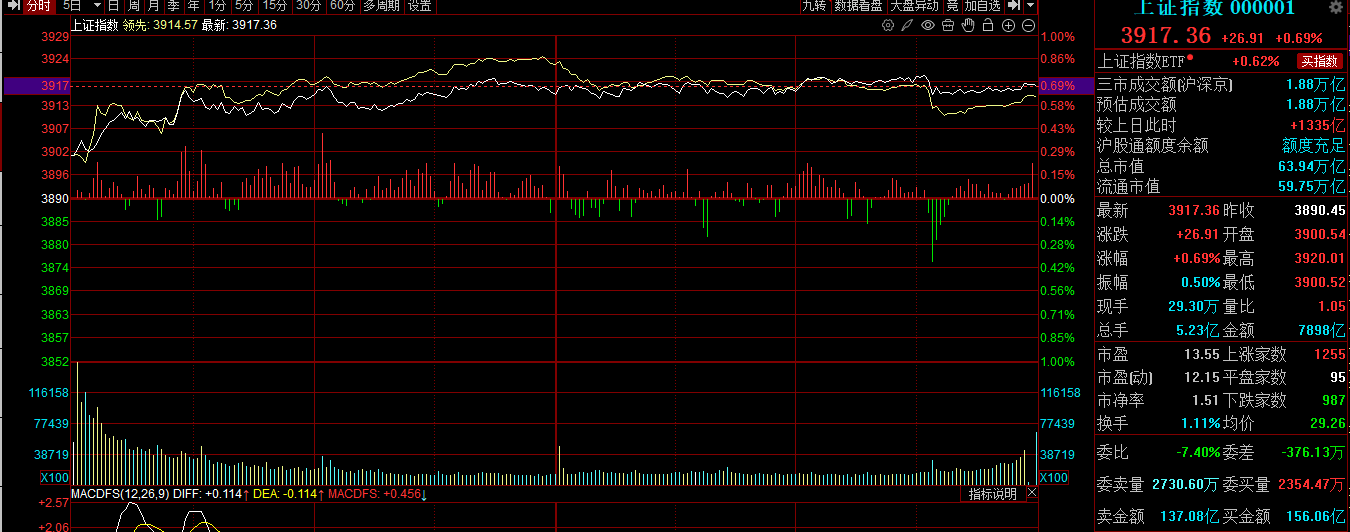Switch to the 15分 period tab
Image resolution: width=1350 pixels, height=532 pixels.
coord(275,6)
